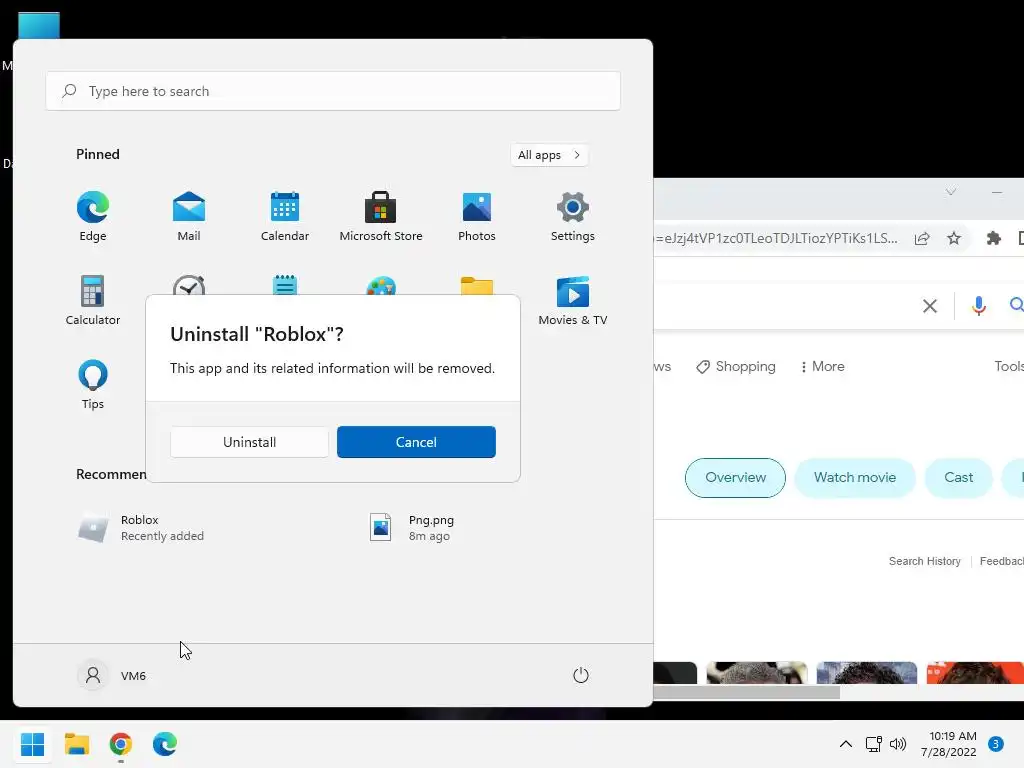
Task: Launch the Calendar pinned app
Action: (285, 216)
